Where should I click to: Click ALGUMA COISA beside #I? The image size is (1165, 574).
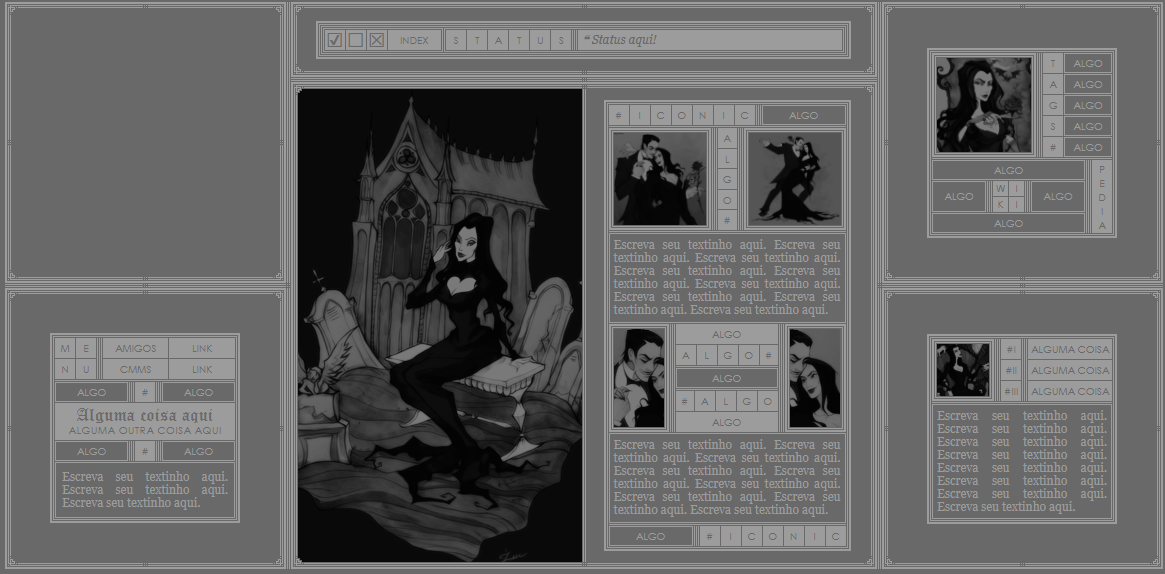pyautogui.click(x=1070, y=349)
